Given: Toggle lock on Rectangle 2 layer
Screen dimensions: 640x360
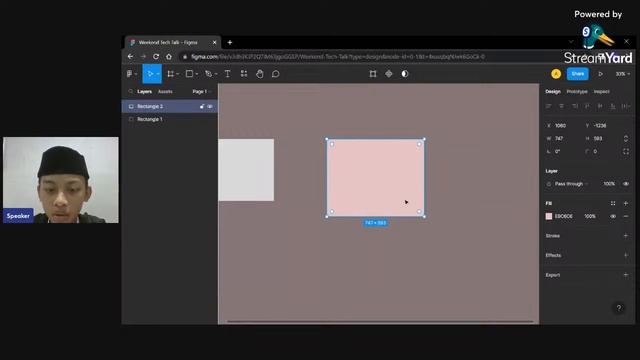Looking at the screenshot, I should pyautogui.click(x=202, y=106).
